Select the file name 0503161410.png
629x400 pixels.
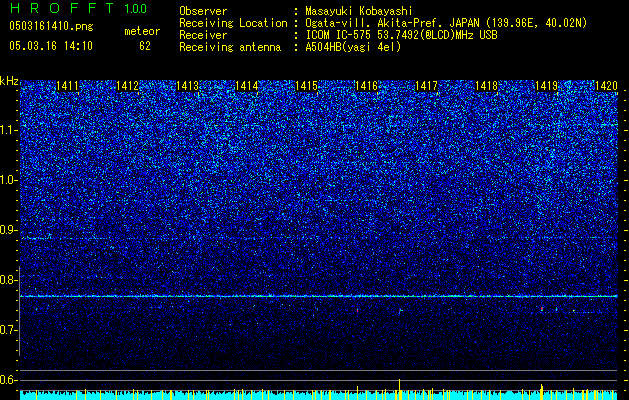click(x=51, y=27)
